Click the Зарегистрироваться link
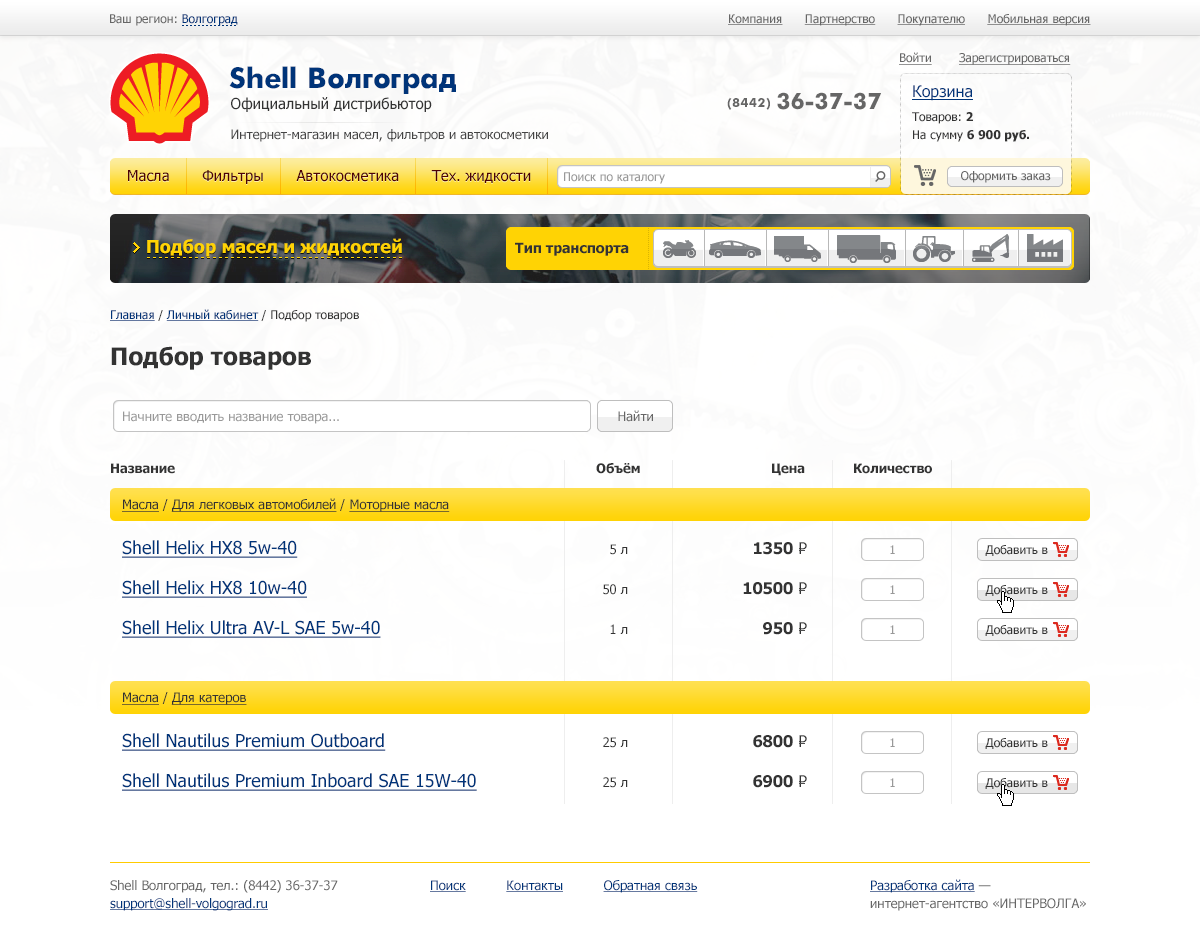Image resolution: width=1200 pixels, height=936 pixels. [1014, 58]
